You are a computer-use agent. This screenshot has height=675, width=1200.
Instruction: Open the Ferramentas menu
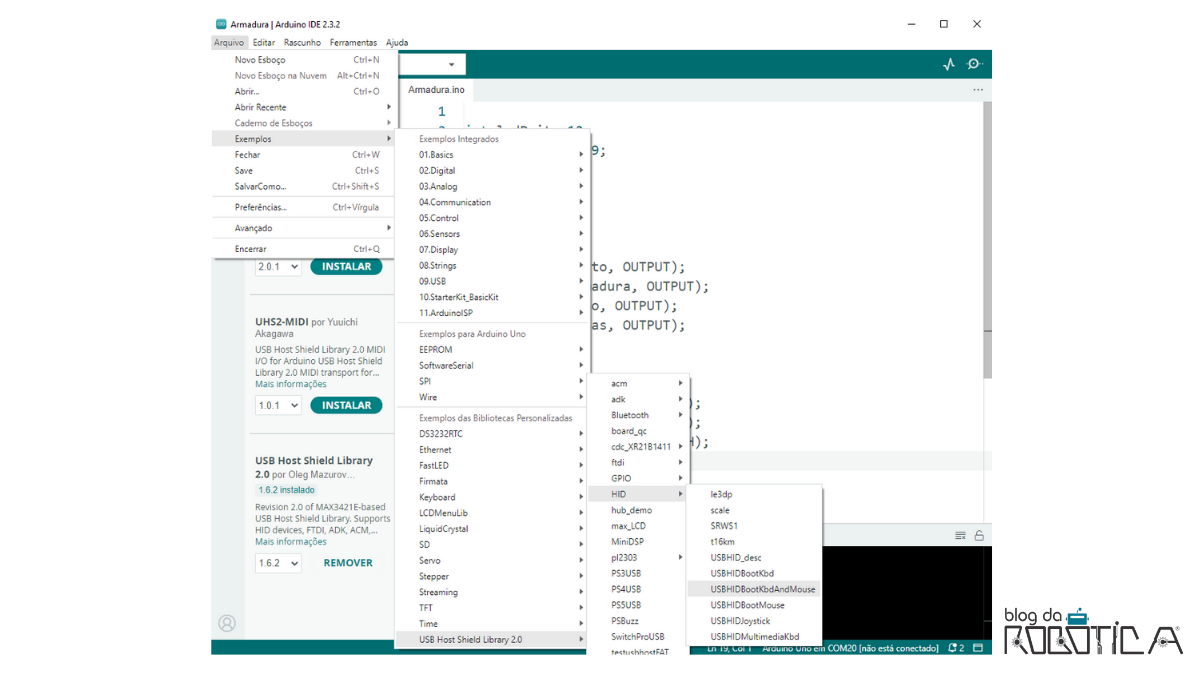click(x=353, y=43)
